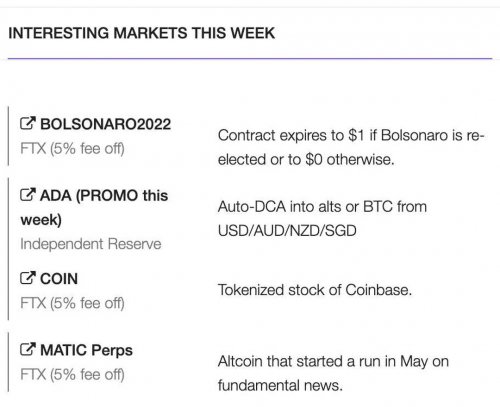Open the MATIC Perps market link

tap(86, 350)
